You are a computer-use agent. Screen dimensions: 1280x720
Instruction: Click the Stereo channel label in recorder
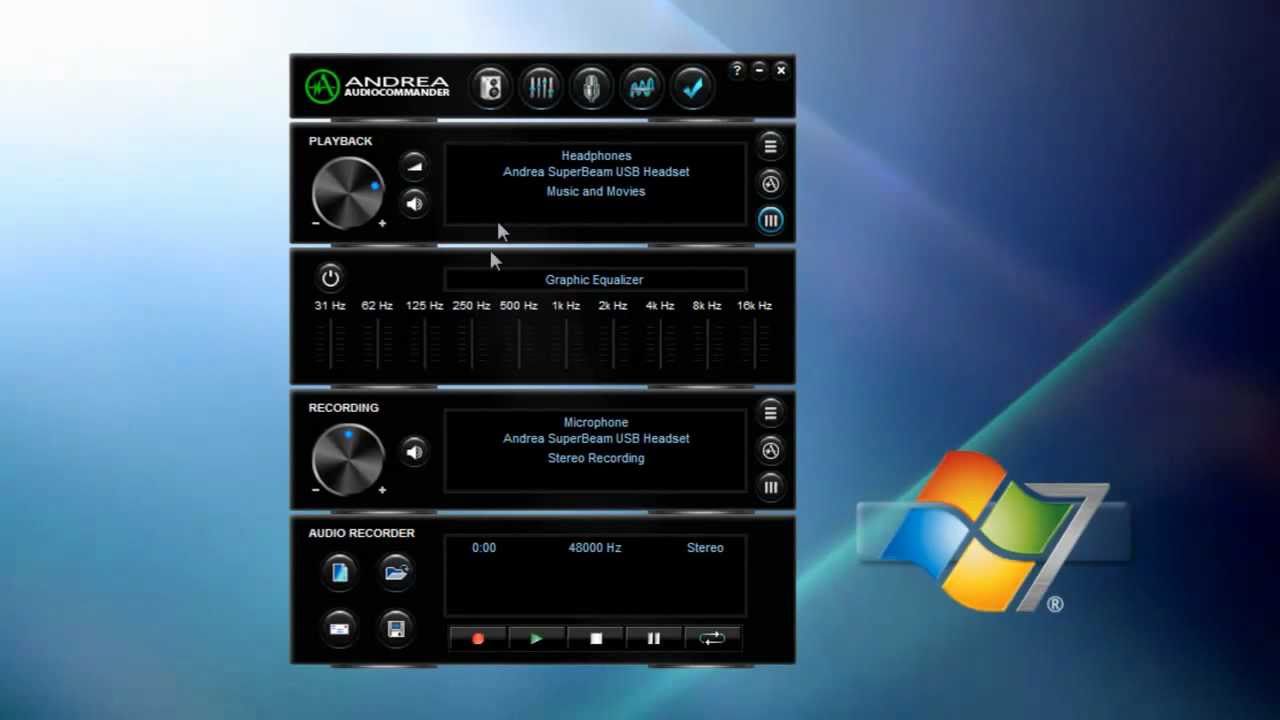[705, 548]
